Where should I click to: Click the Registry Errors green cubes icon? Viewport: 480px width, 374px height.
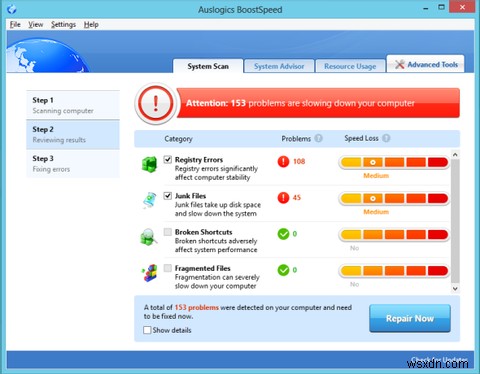point(149,164)
